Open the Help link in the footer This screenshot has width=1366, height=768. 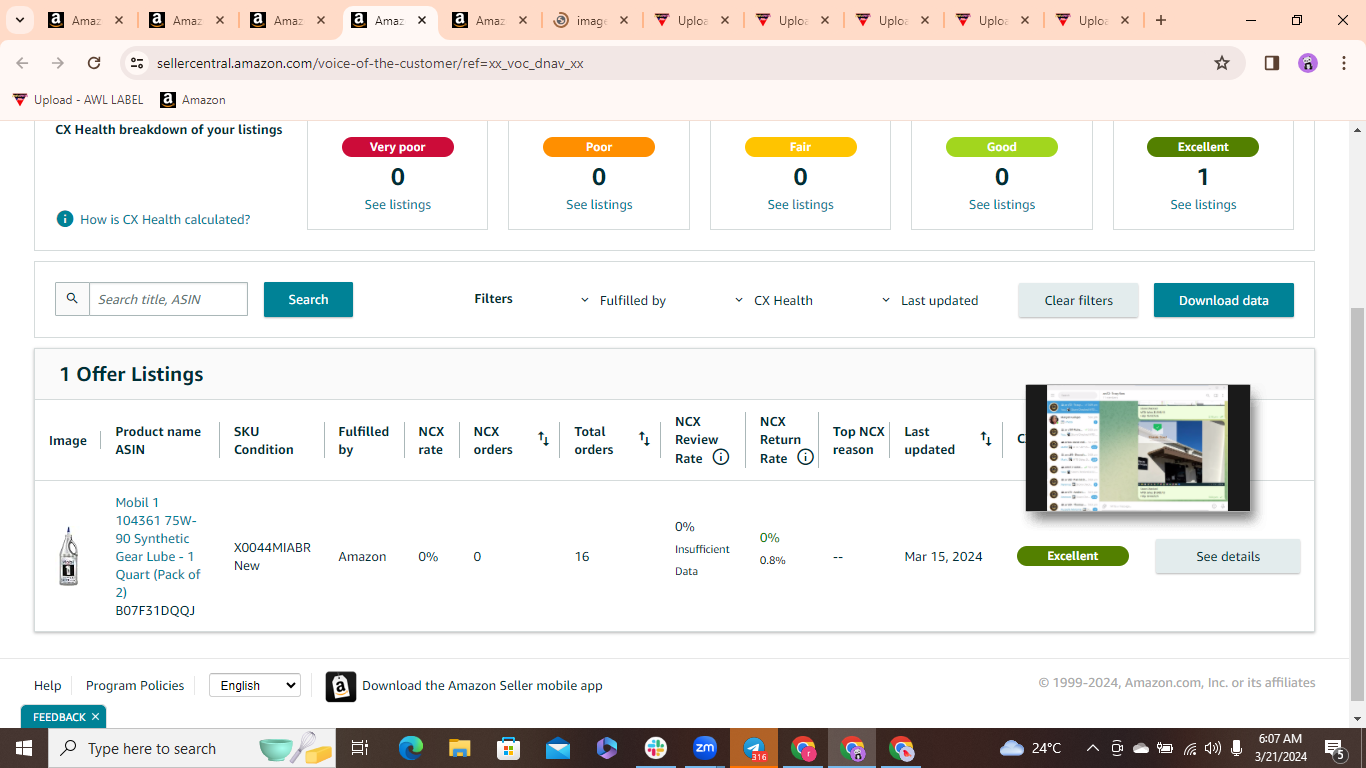click(x=48, y=685)
